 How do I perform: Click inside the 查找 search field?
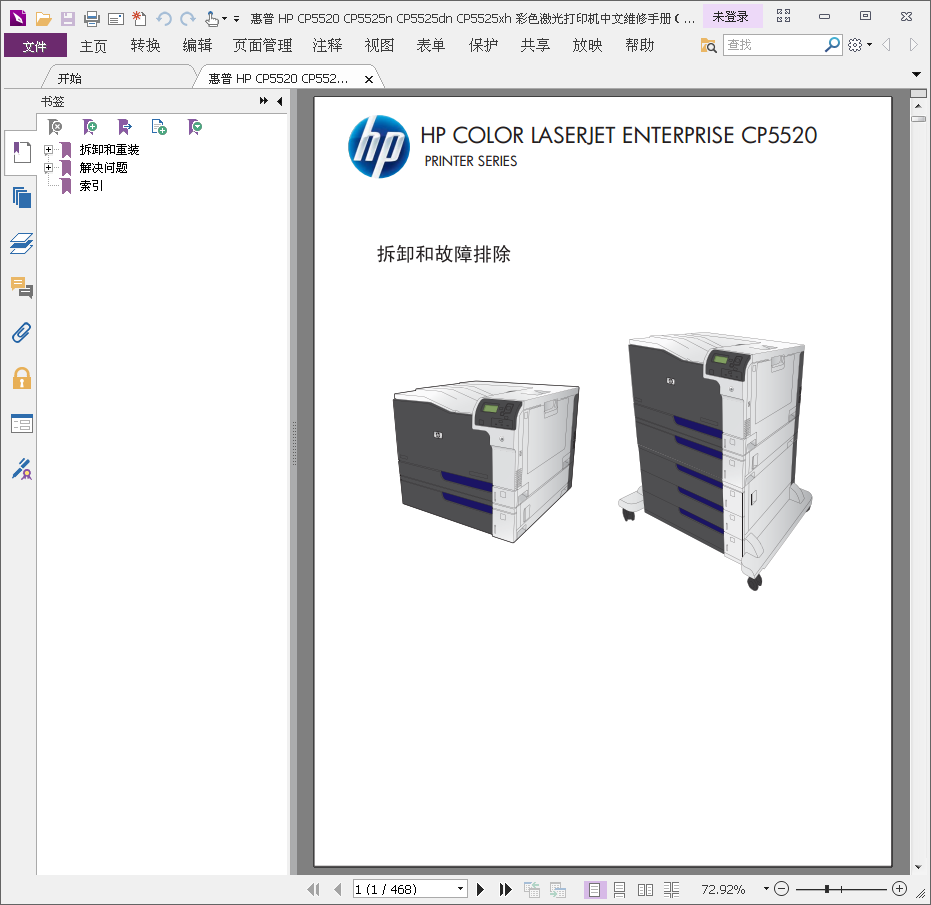[774, 45]
